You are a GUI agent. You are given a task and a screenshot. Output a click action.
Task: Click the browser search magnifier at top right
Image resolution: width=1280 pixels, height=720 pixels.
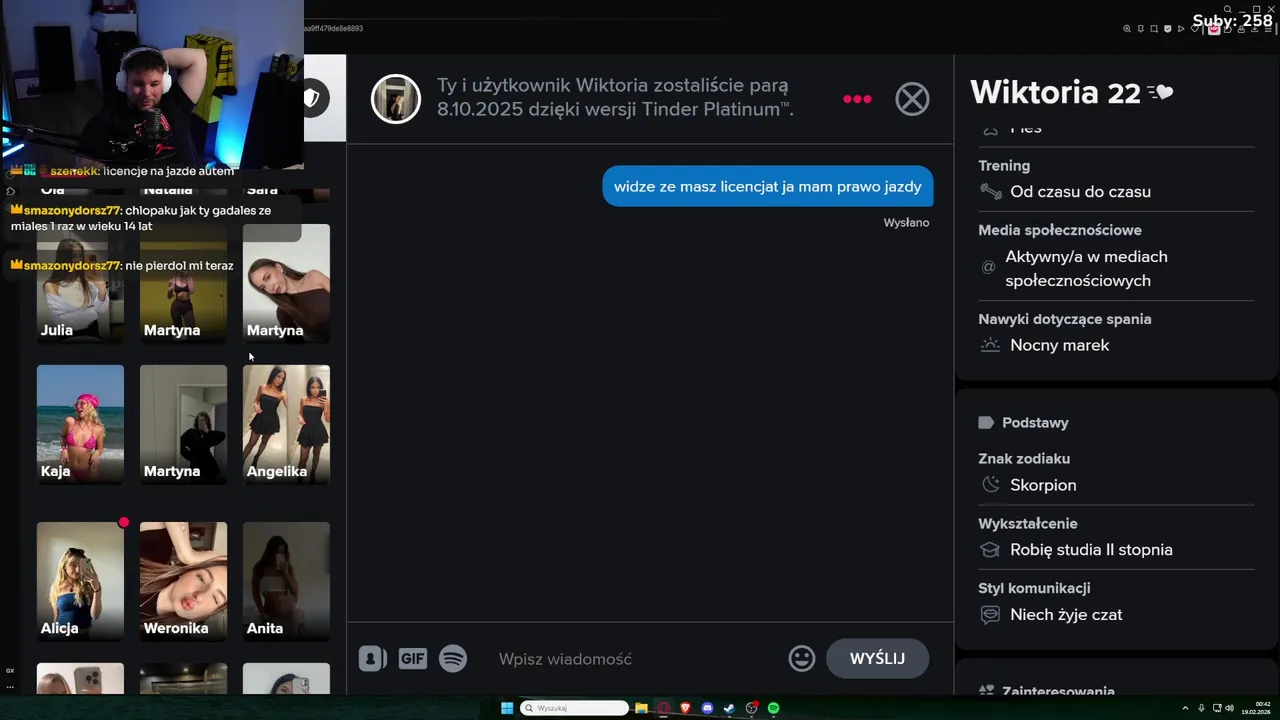1227,9
